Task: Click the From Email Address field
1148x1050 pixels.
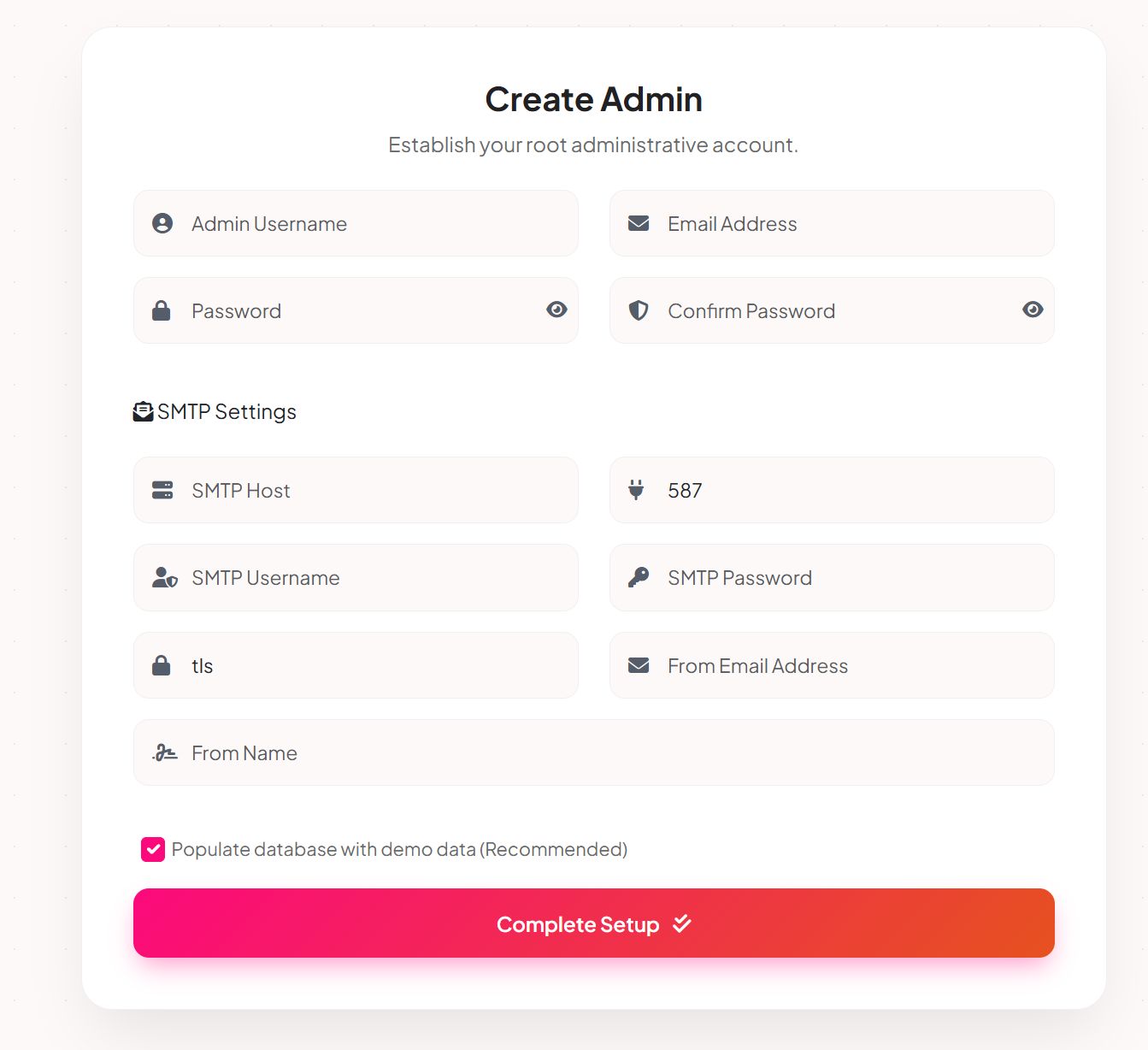Action: click(x=832, y=665)
